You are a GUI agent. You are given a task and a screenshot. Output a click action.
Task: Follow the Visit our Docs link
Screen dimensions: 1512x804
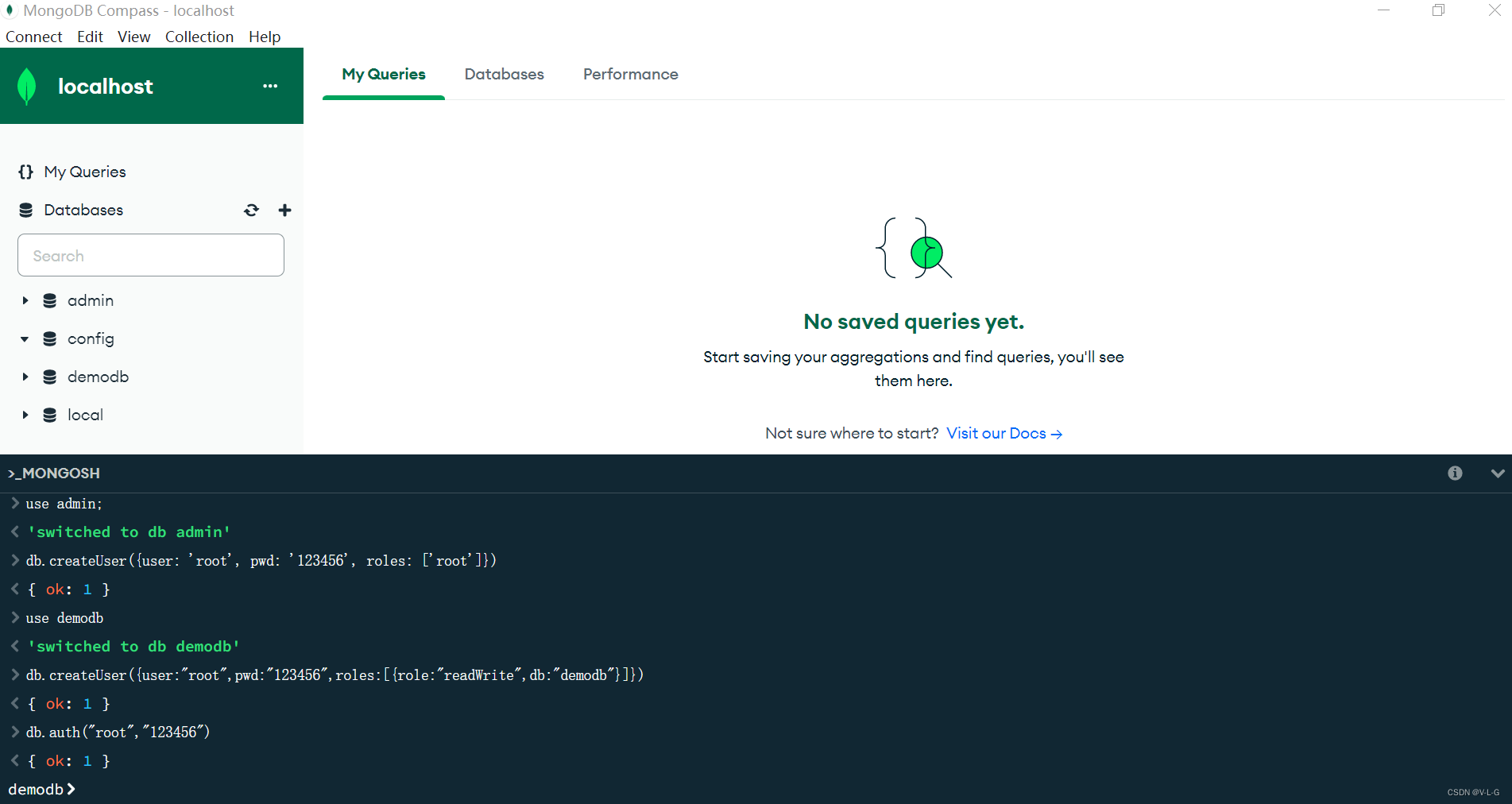point(1004,433)
